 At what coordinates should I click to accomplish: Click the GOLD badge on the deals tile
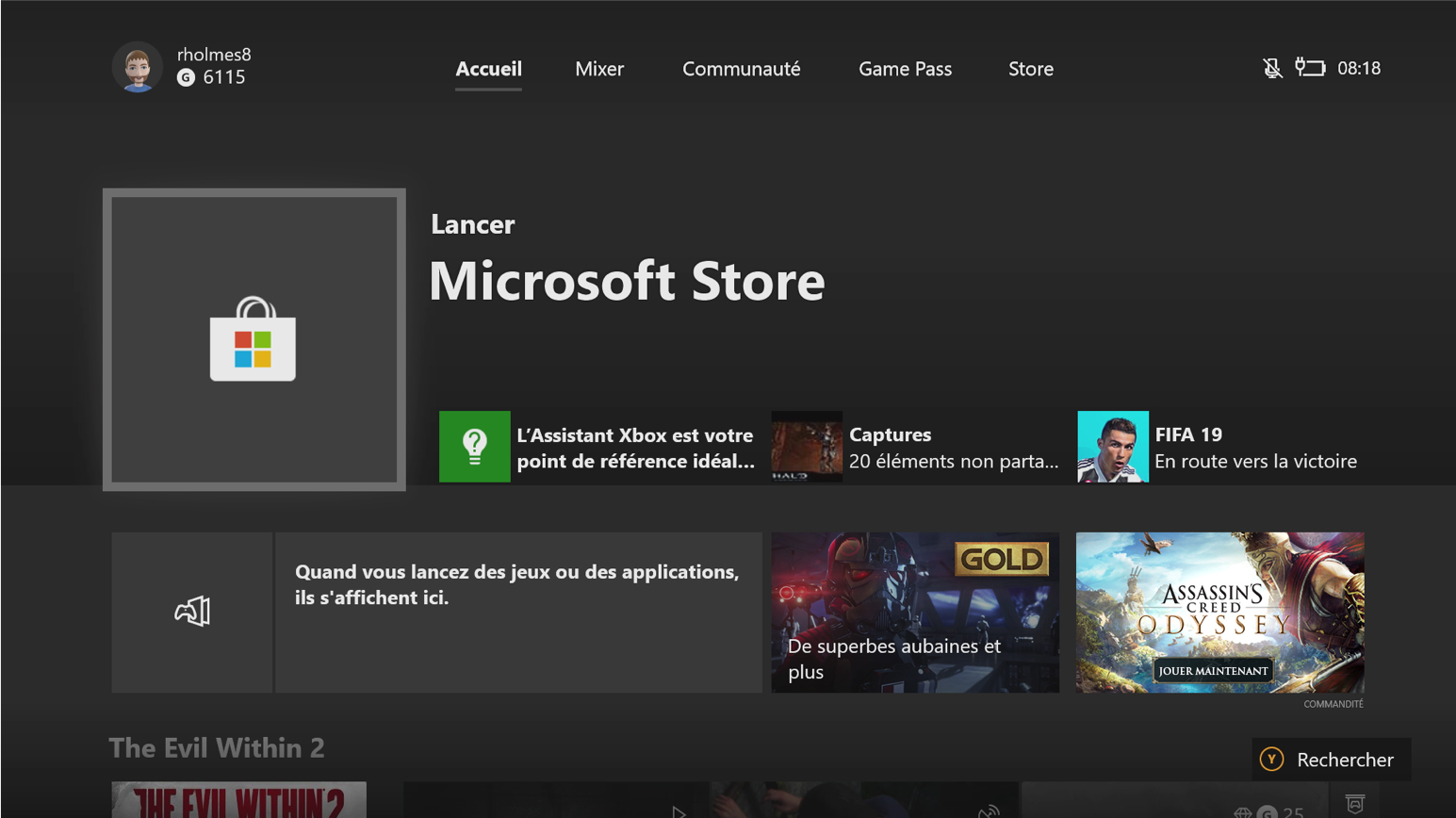tap(1002, 559)
